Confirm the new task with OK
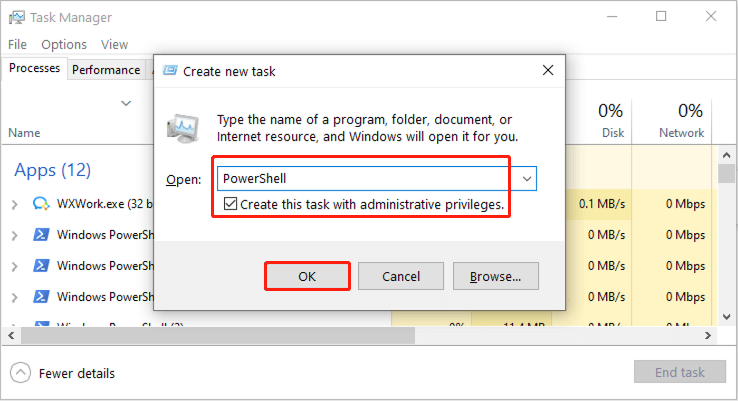 tap(307, 276)
